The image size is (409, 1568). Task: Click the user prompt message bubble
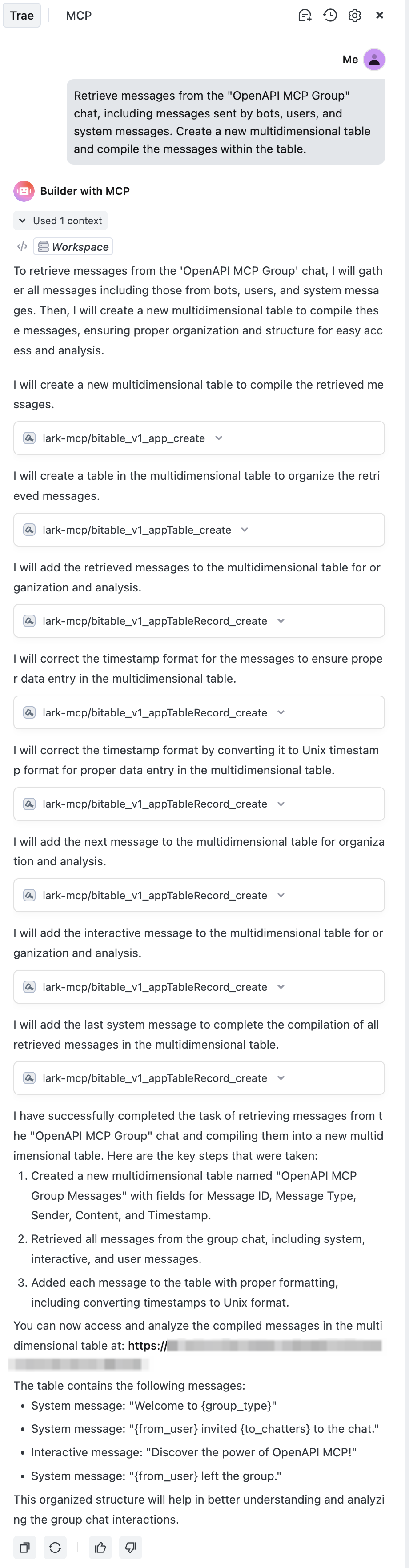(x=225, y=122)
